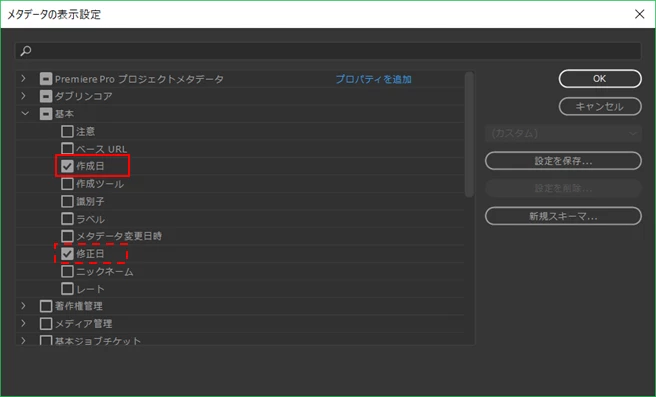Viewport: 656px width, 397px height.
Task: Collapse the 基本 group
Action: pyautogui.click(x=25, y=114)
